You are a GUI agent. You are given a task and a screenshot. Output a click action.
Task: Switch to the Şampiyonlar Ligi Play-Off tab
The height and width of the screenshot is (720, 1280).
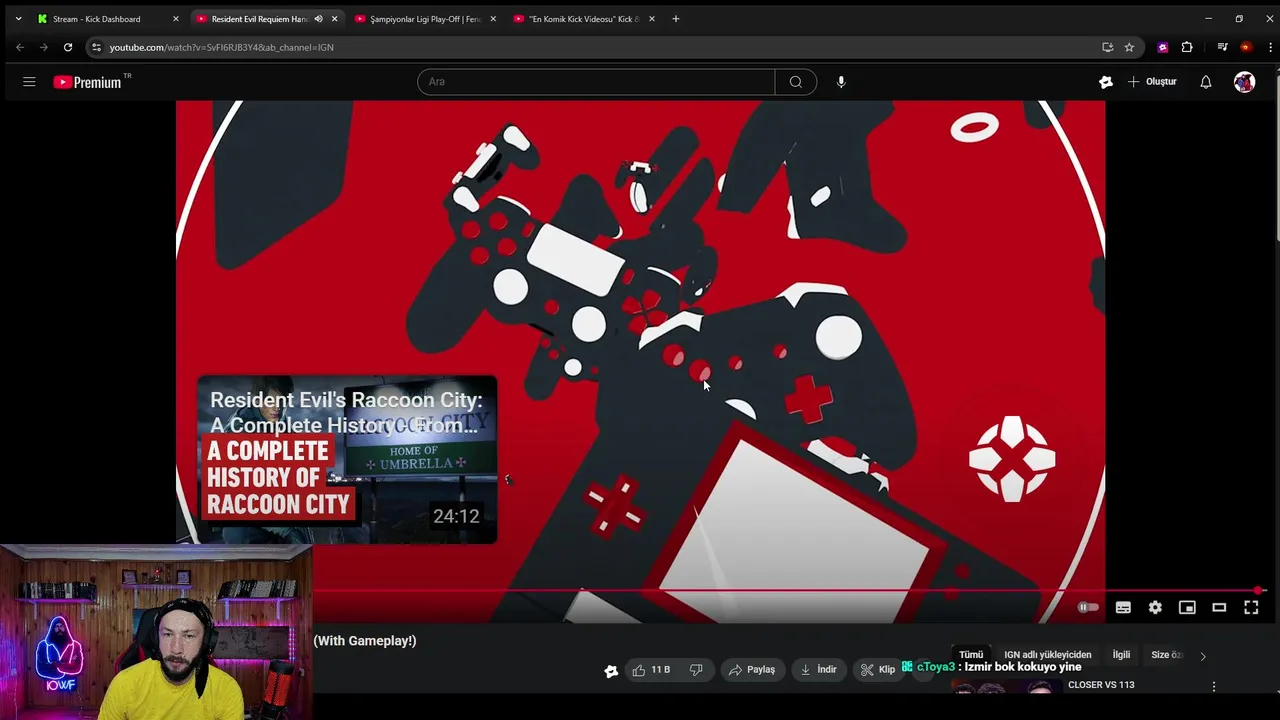[425, 19]
